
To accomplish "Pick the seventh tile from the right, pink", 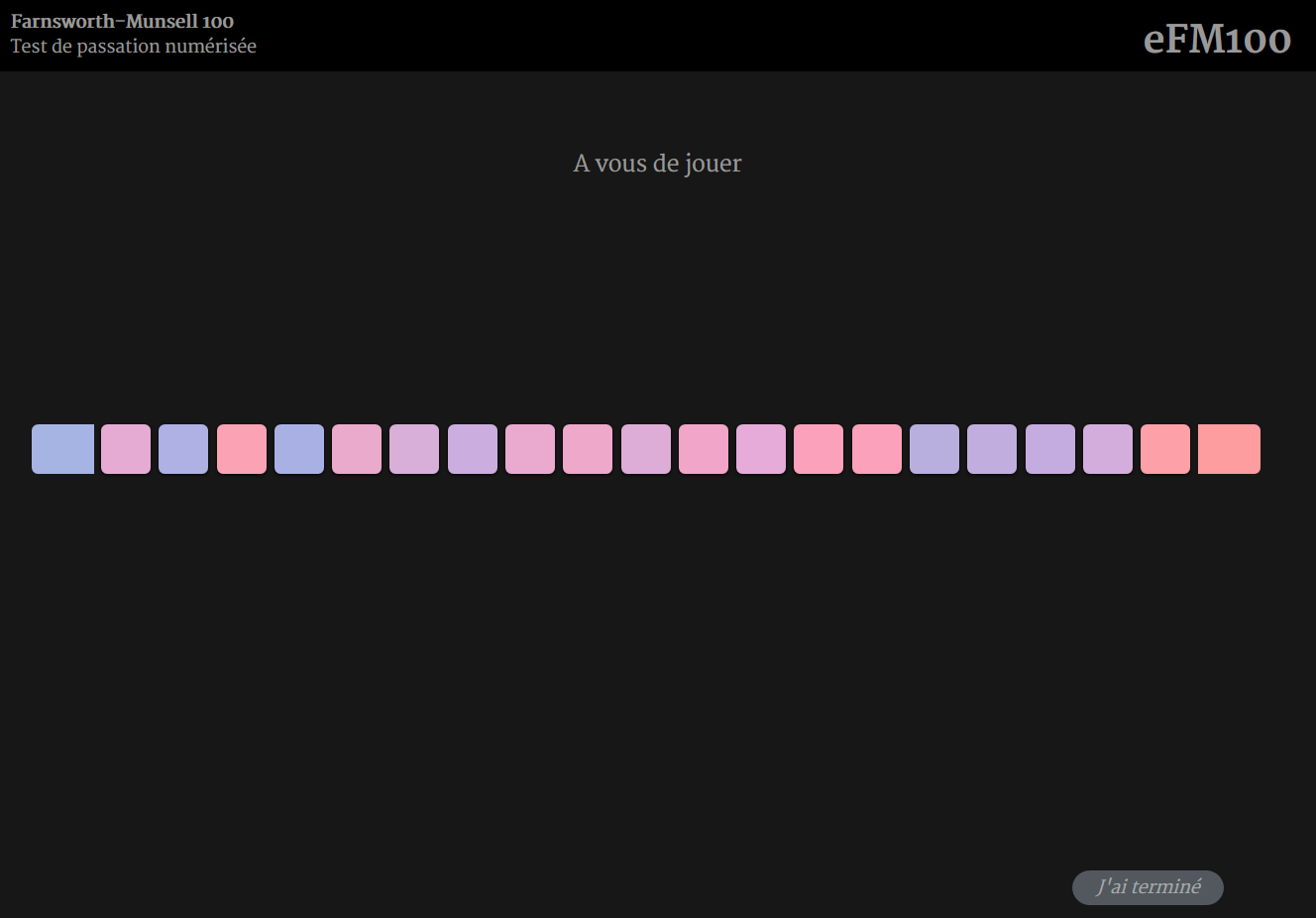I will tap(877, 449).
